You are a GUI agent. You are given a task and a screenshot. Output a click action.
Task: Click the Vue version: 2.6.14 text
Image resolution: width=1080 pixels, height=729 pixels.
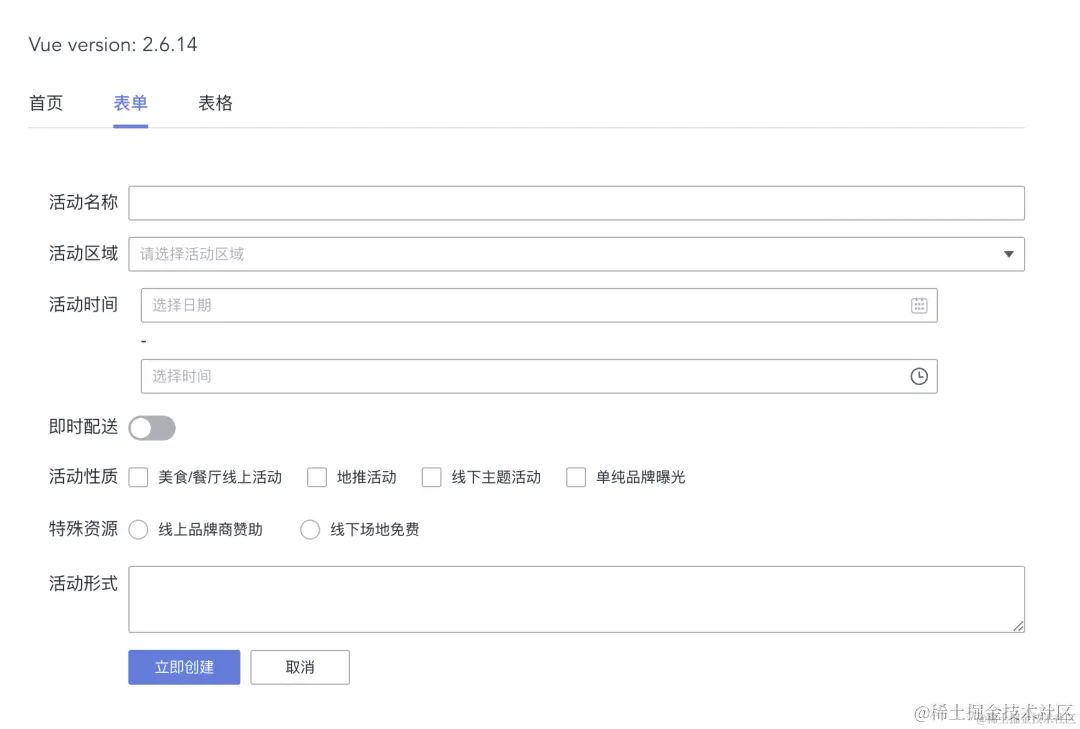113,45
